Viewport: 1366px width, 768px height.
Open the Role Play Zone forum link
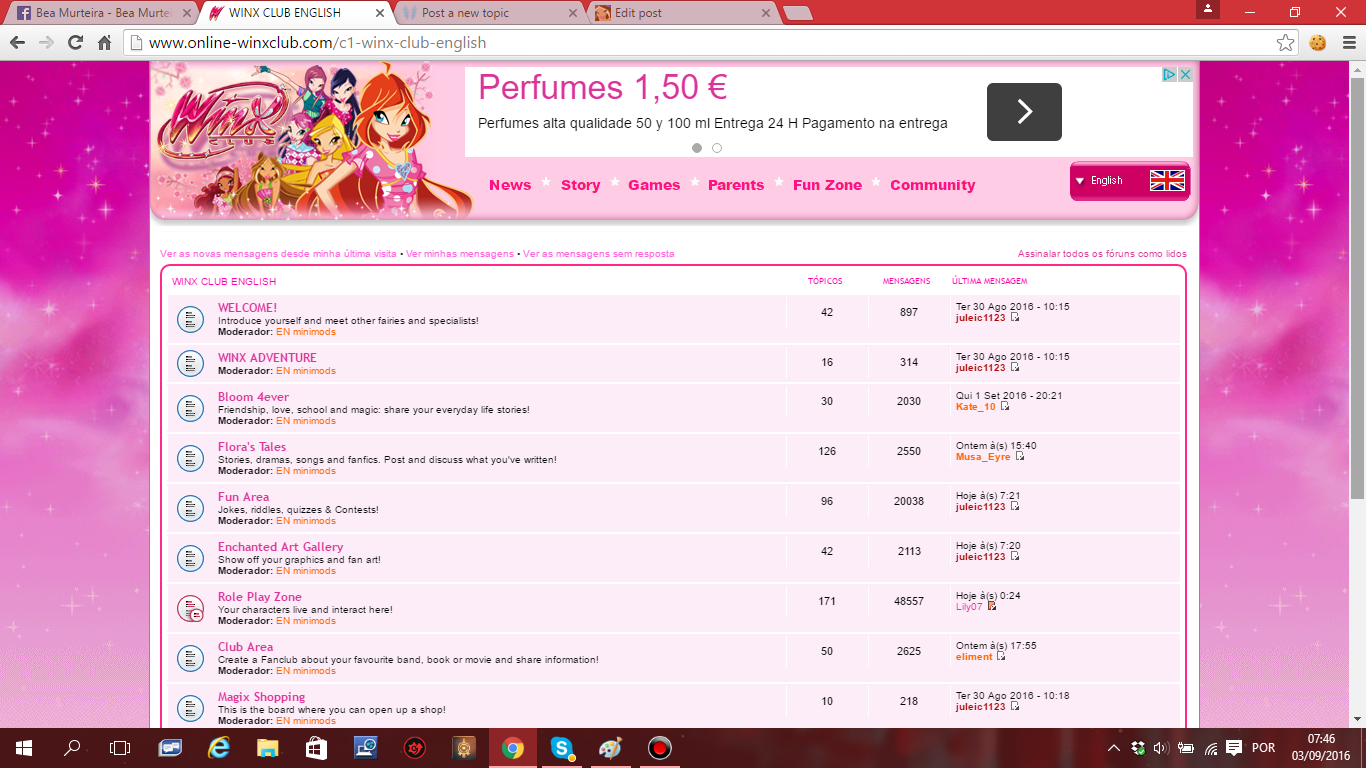coord(260,597)
